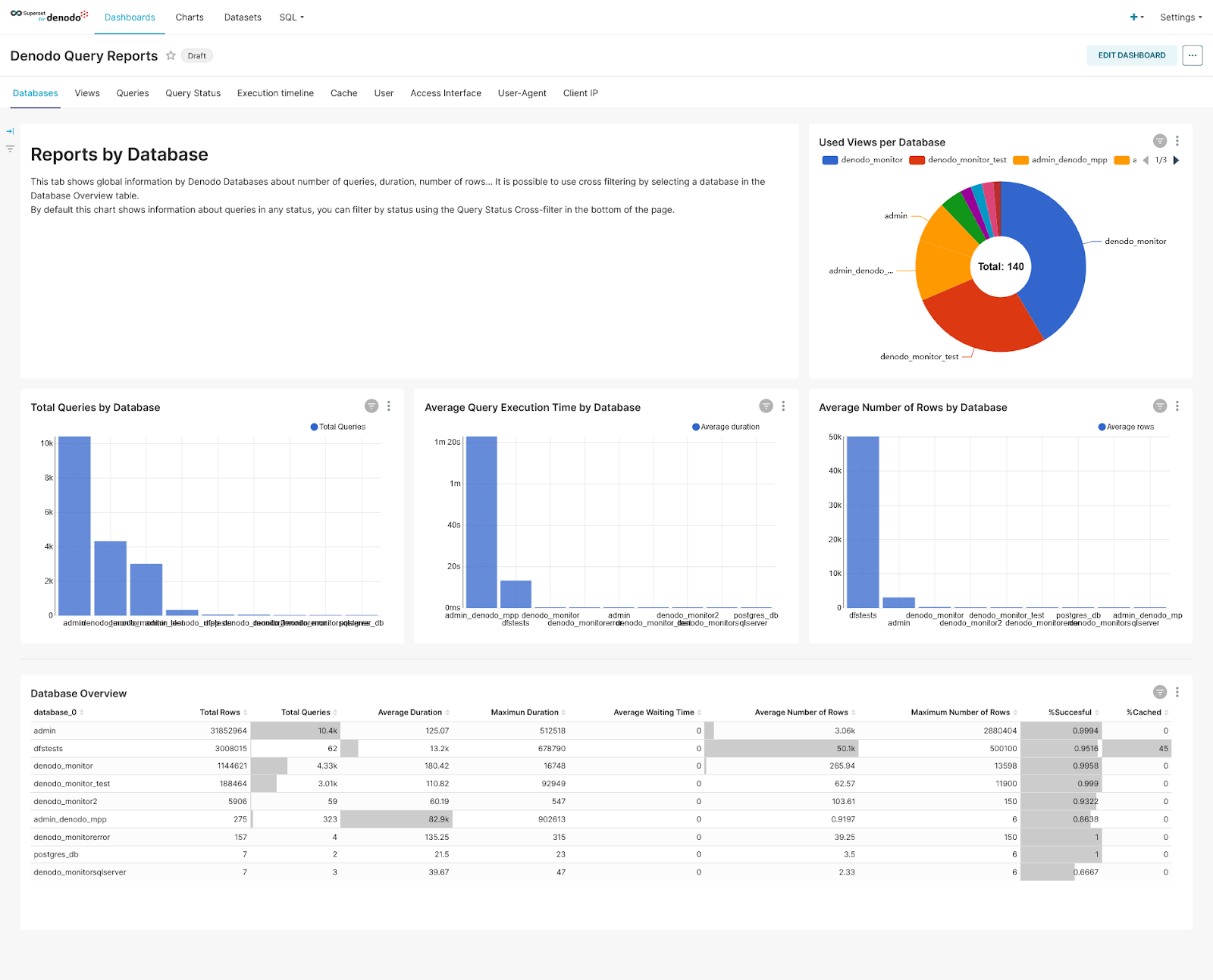Sort table by Average Number of Rows column
Screen dimensions: 1213x980
click(805, 712)
